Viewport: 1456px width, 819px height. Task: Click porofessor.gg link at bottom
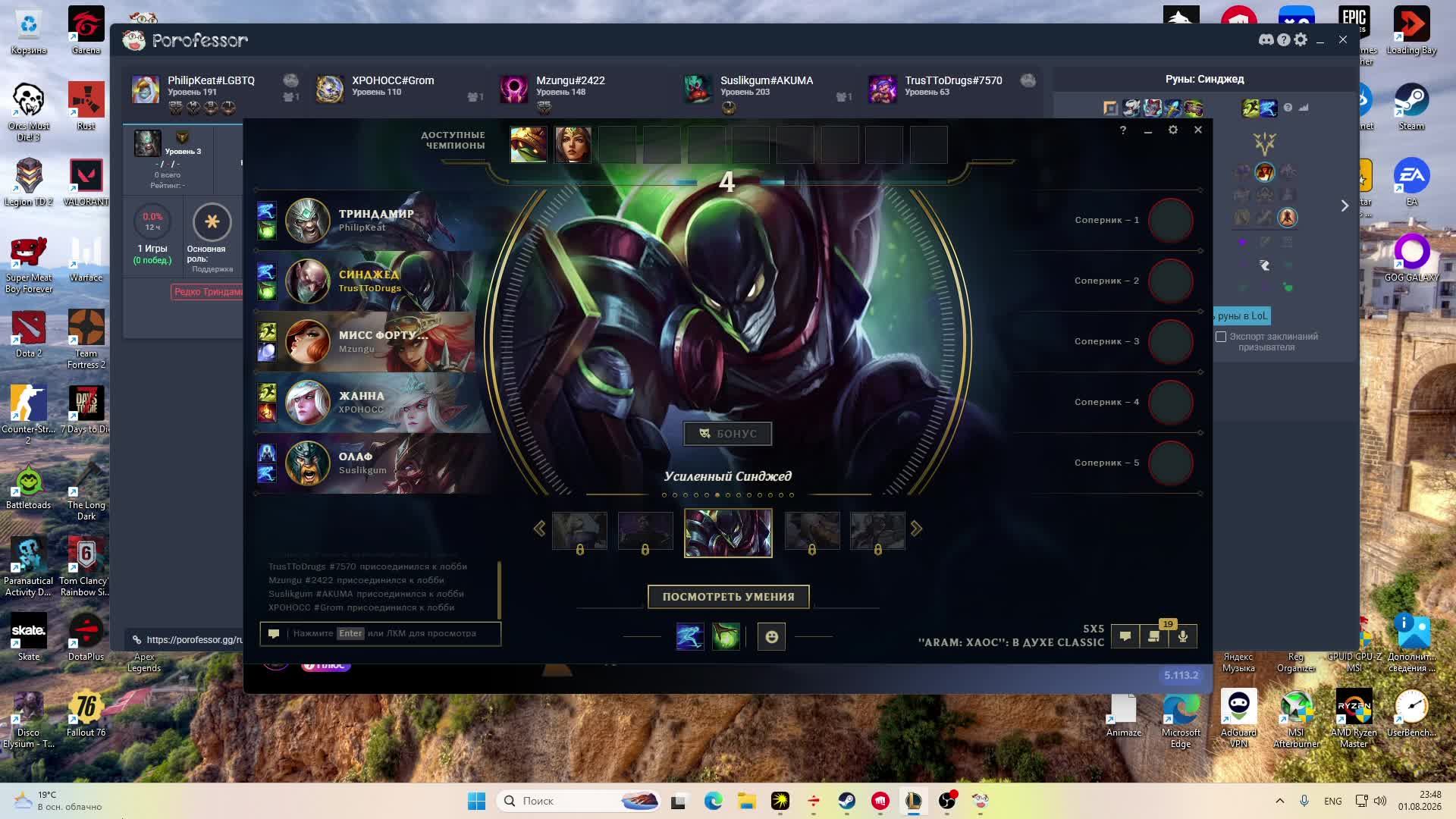tap(194, 639)
